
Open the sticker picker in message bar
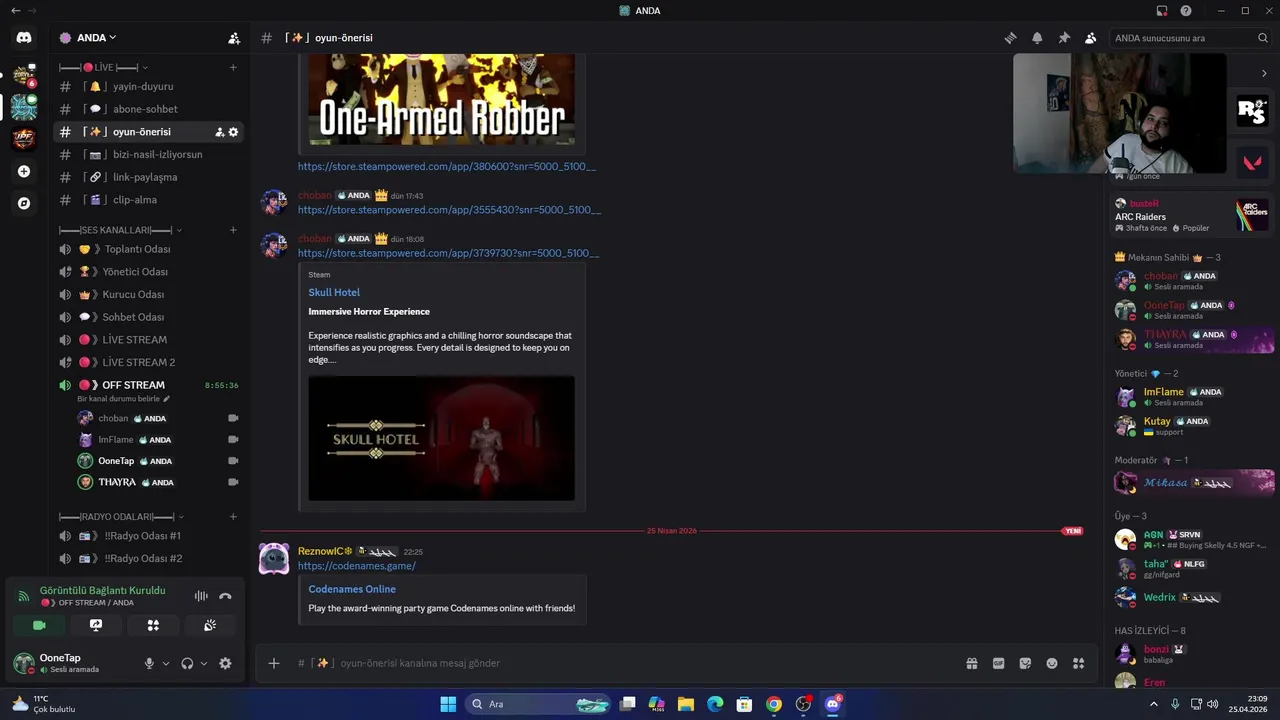click(1025, 663)
